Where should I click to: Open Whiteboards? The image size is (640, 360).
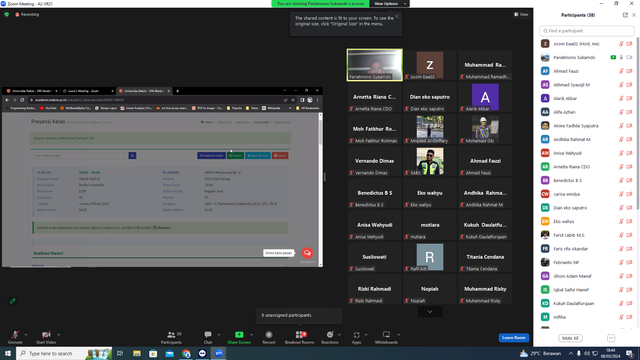pyautogui.click(x=386, y=337)
